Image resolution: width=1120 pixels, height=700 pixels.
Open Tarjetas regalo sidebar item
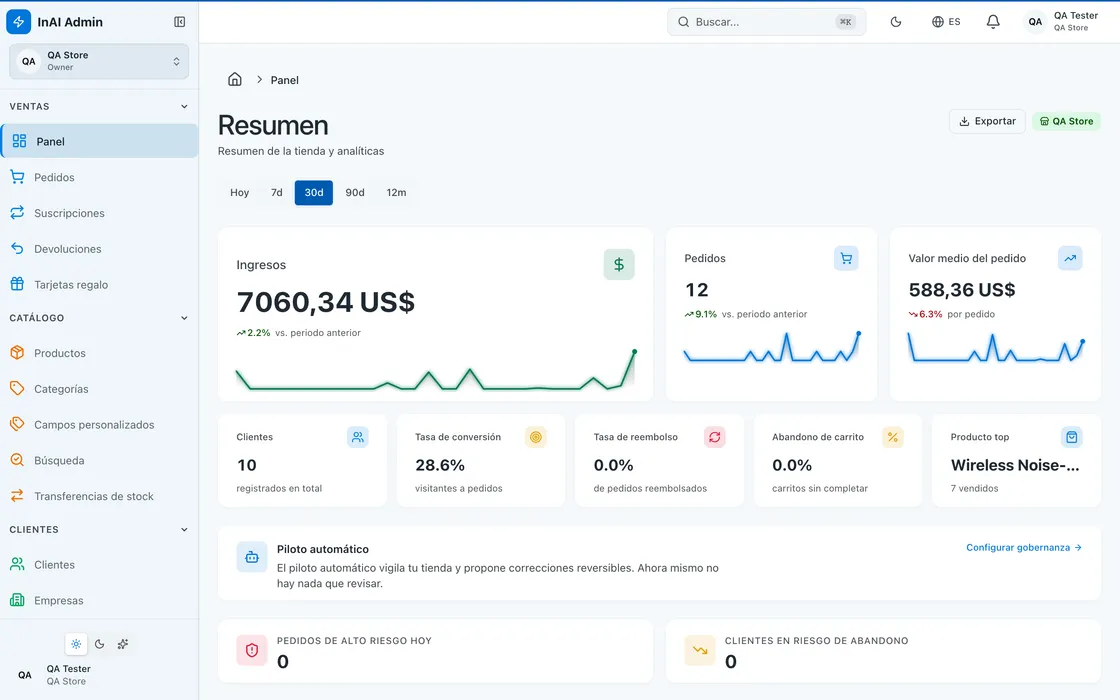click(x=99, y=284)
